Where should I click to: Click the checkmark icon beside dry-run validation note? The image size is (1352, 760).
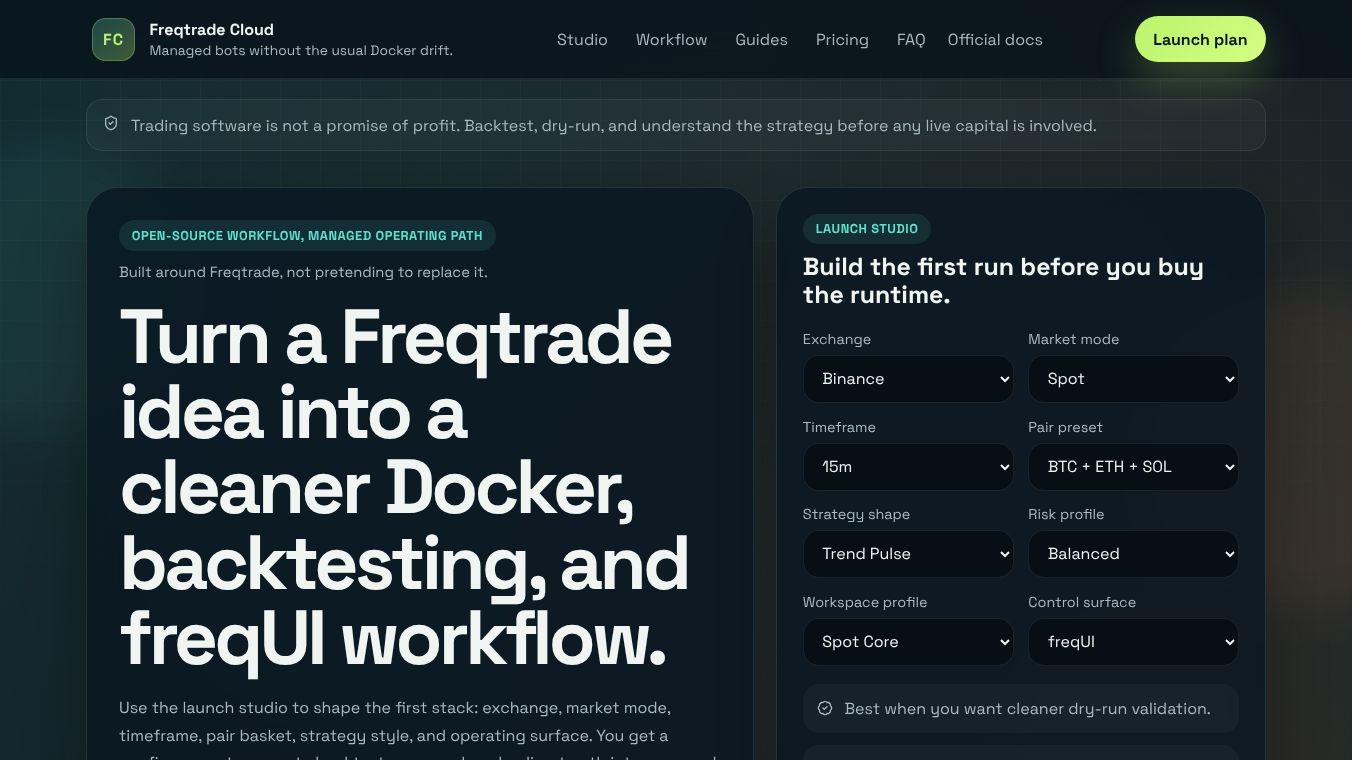coord(825,708)
